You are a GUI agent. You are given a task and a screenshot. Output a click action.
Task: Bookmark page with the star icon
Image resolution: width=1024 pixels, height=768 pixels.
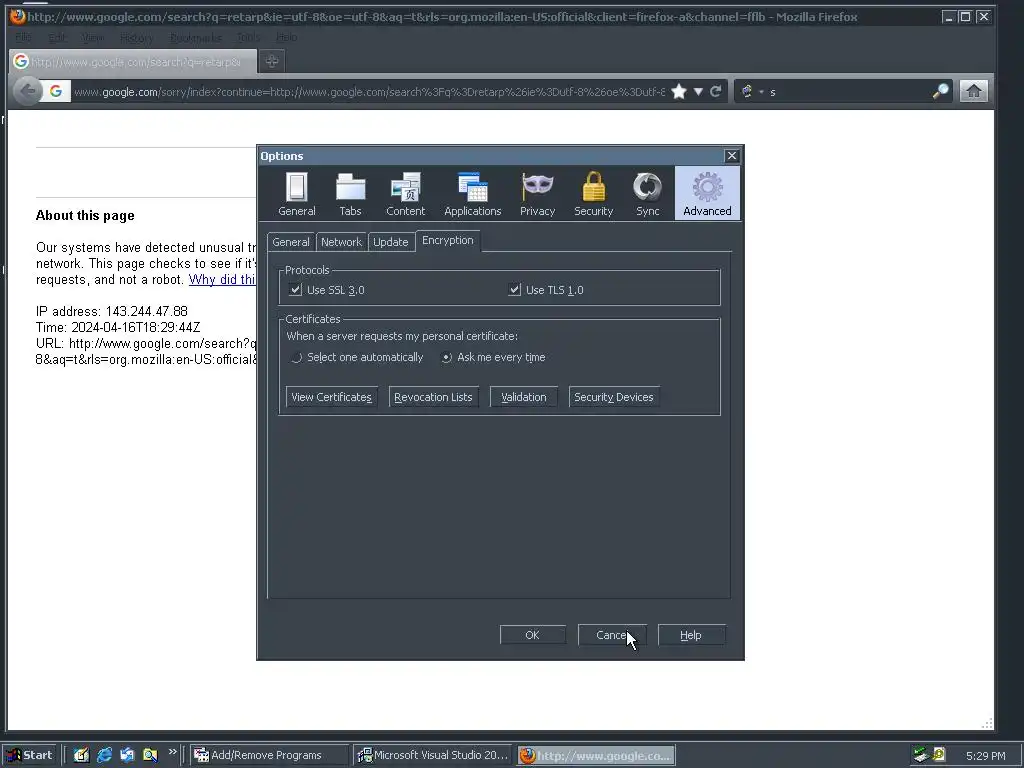point(679,91)
